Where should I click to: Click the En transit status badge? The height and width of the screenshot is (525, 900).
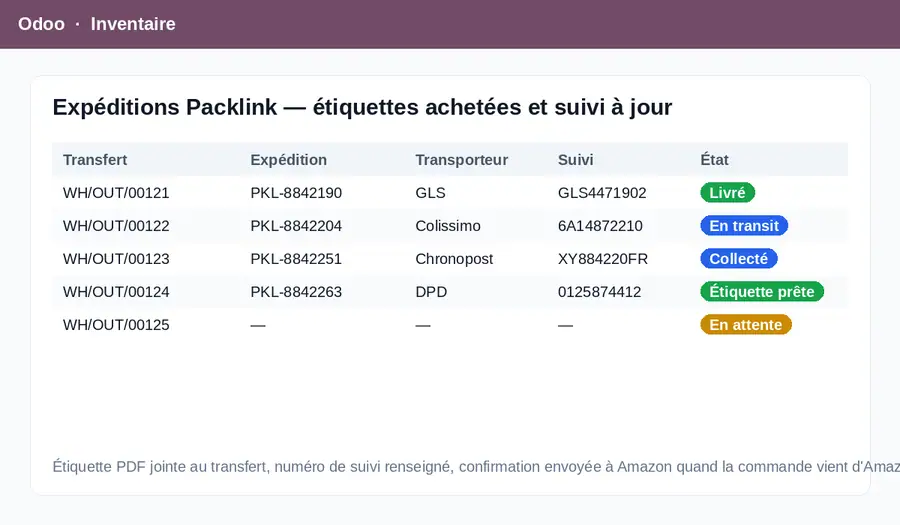744,226
